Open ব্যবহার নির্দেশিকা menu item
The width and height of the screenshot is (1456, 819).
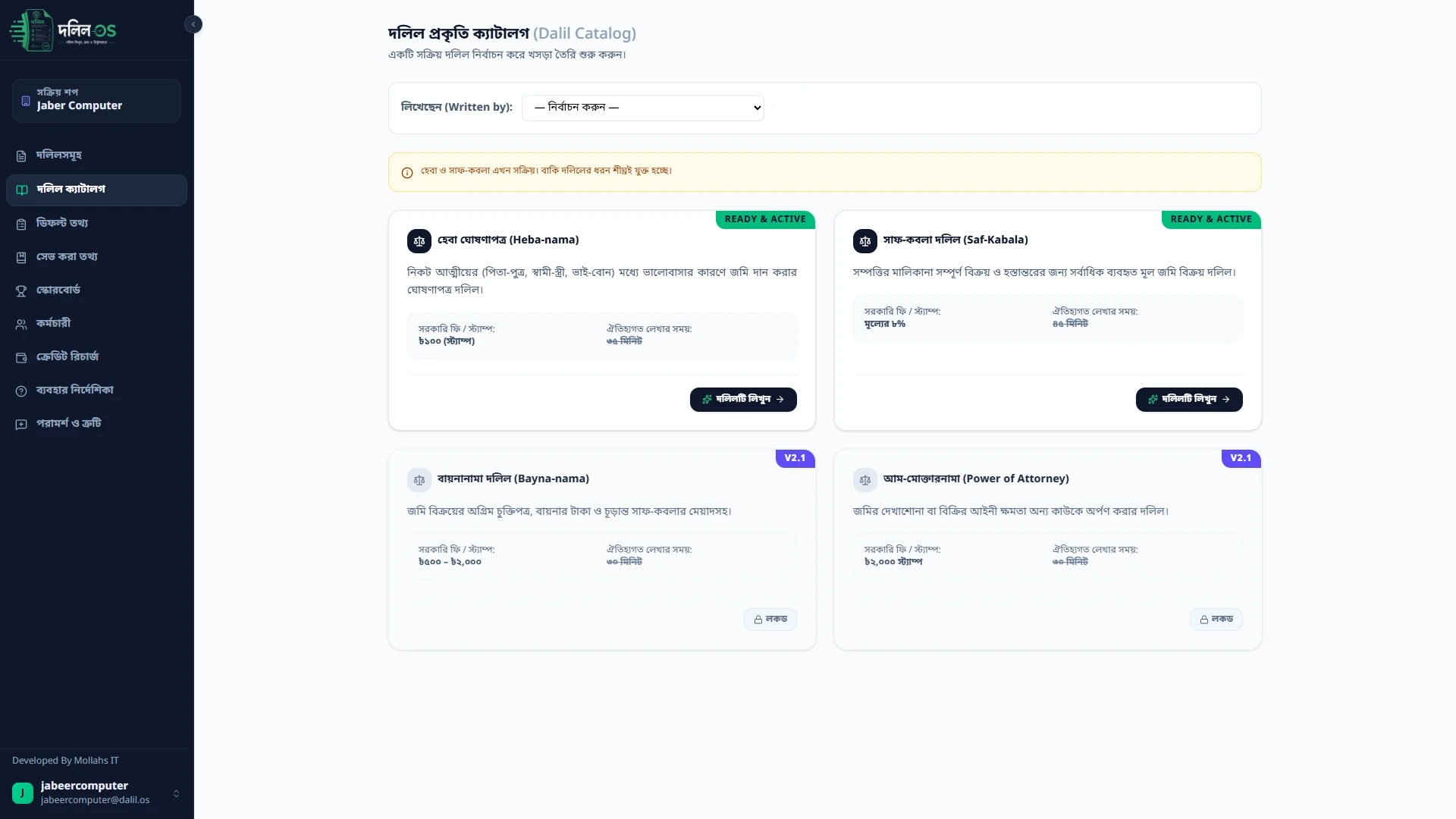click(x=96, y=391)
